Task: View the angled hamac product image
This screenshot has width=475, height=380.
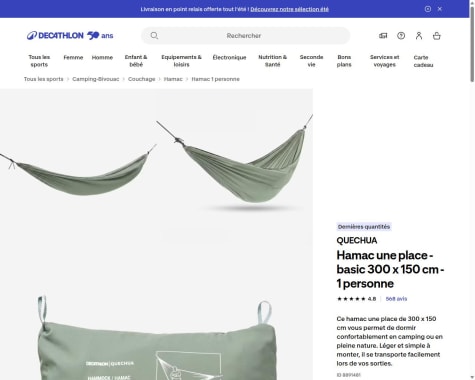Action: (235, 167)
